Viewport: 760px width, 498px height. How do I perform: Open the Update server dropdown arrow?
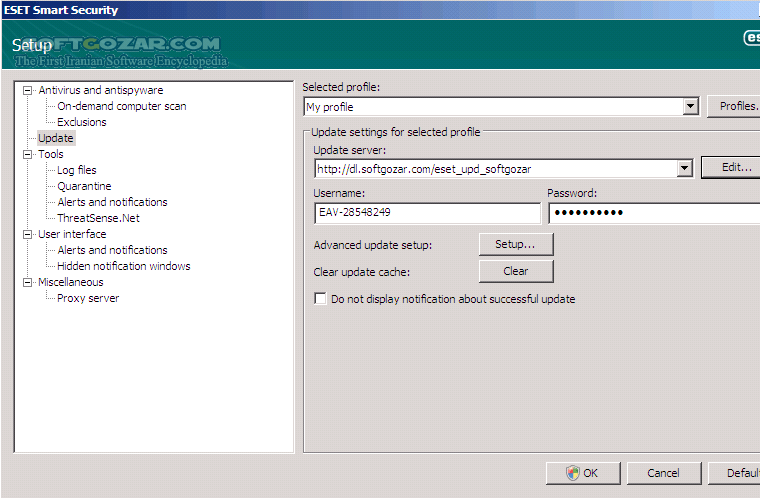coord(684,168)
